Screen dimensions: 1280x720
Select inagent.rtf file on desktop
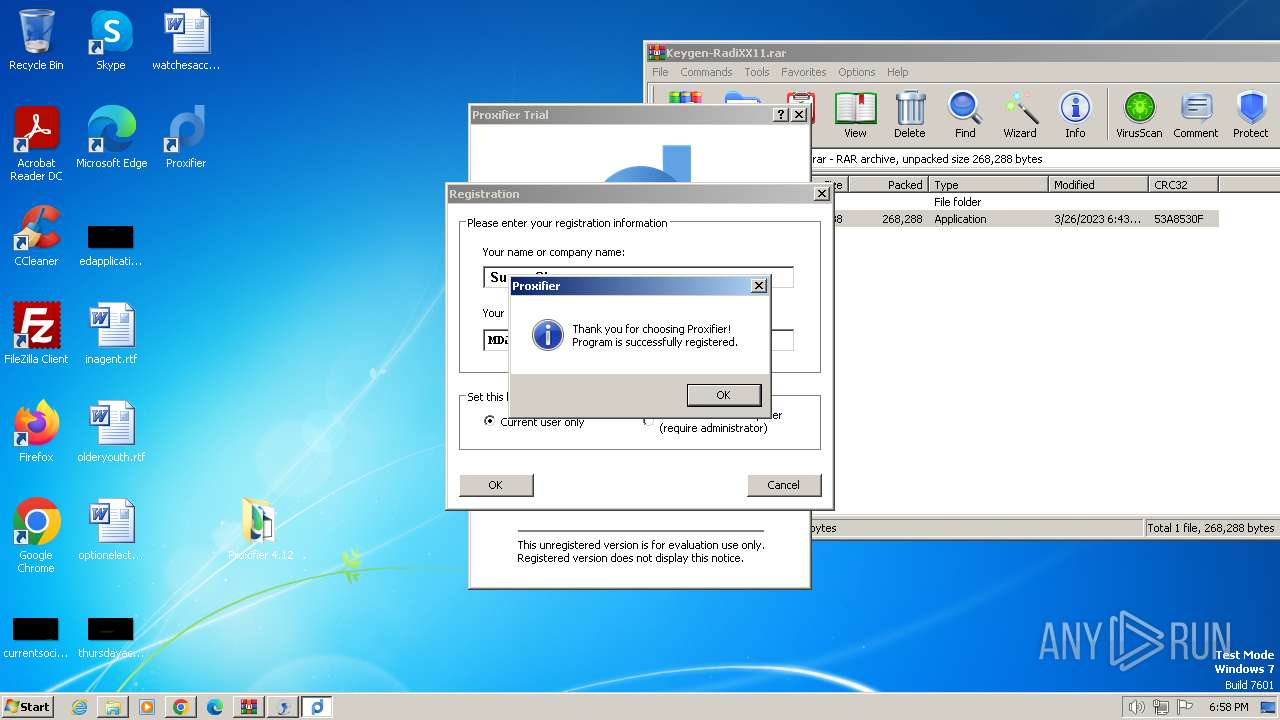(x=111, y=334)
